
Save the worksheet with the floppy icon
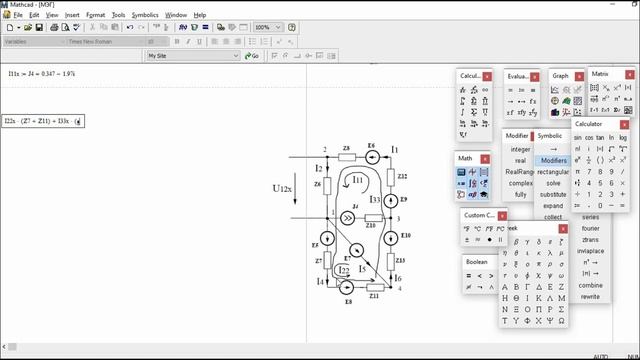click(39, 27)
